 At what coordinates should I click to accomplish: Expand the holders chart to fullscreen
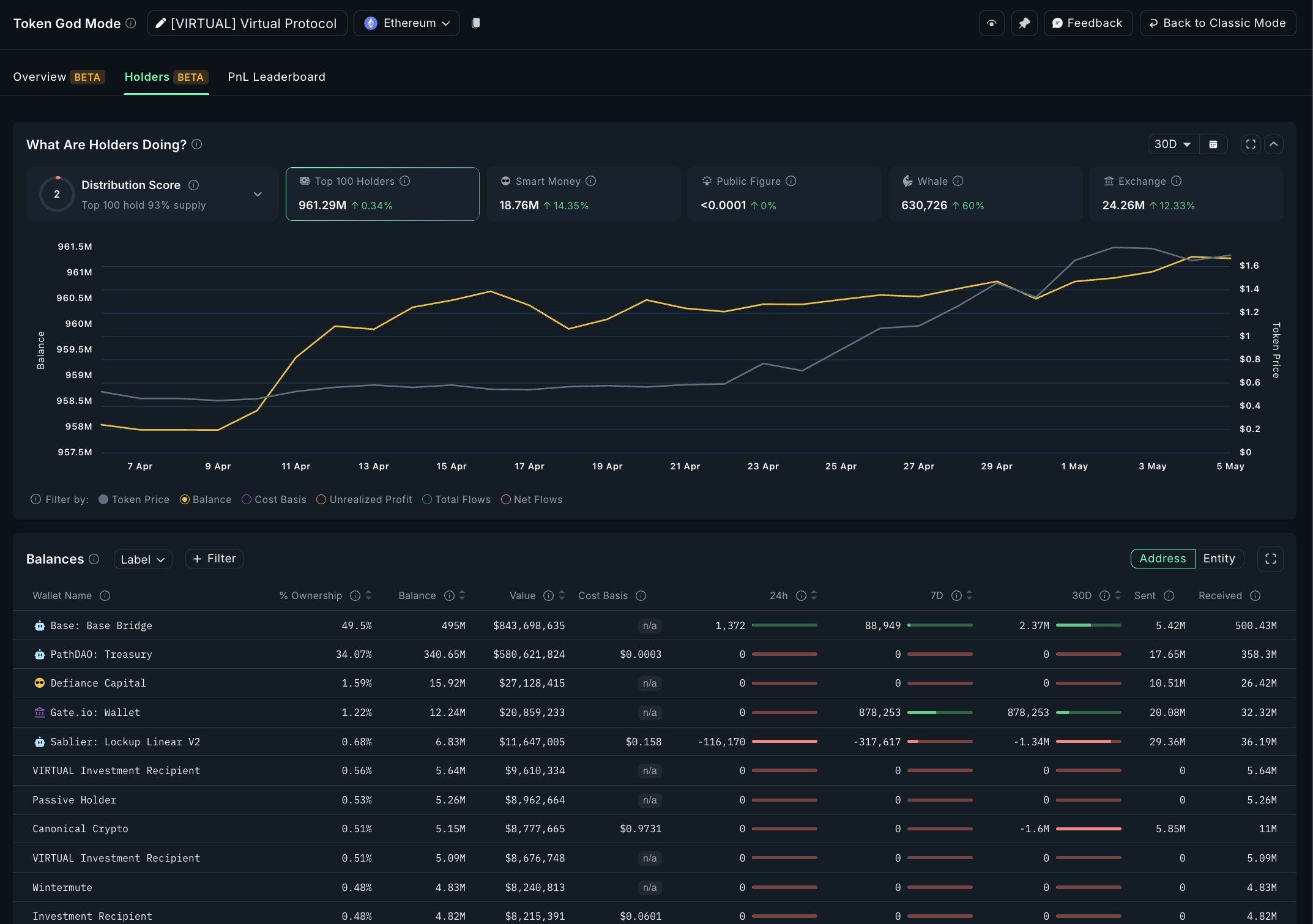pos(1250,144)
